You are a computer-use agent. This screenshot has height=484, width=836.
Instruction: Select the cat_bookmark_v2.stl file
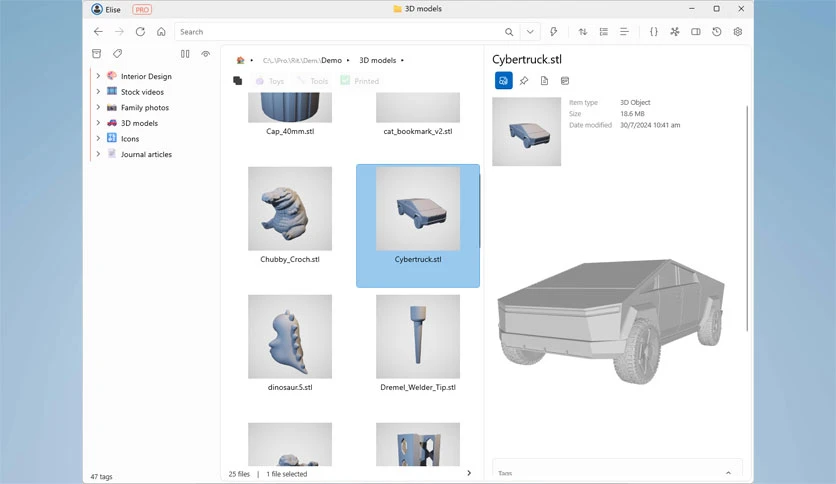(418, 114)
